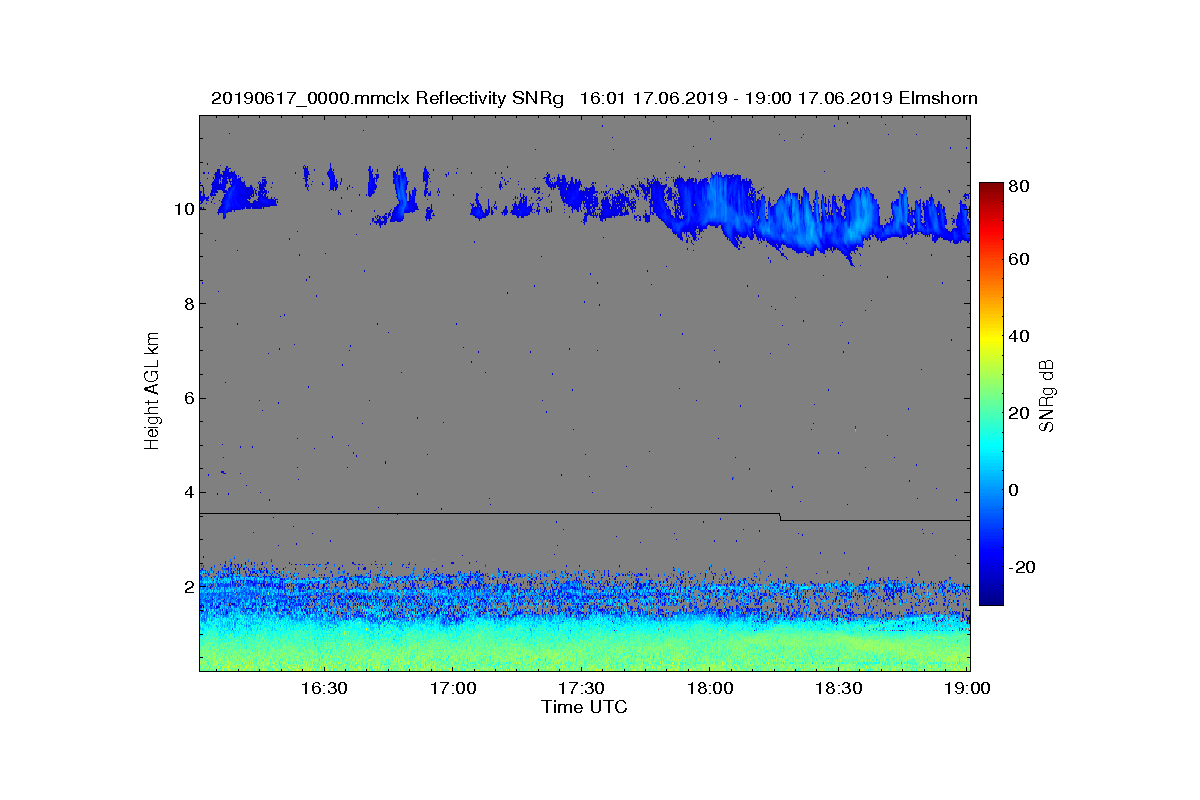Click the 17:00 time axis label
Viewport: 1200px width, 800px height.
[x=452, y=688]
